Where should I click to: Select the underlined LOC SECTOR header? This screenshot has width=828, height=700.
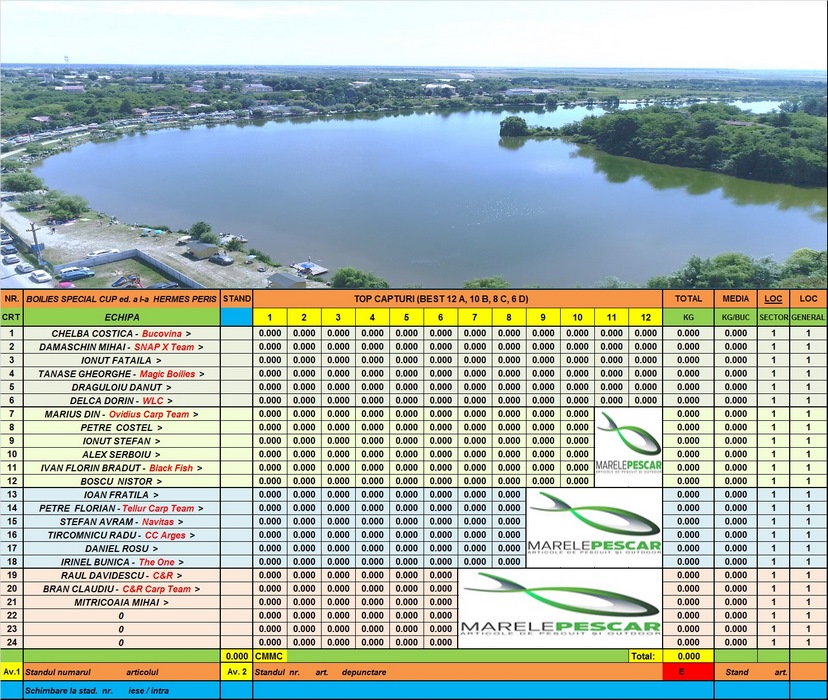[x=773, y=299]
